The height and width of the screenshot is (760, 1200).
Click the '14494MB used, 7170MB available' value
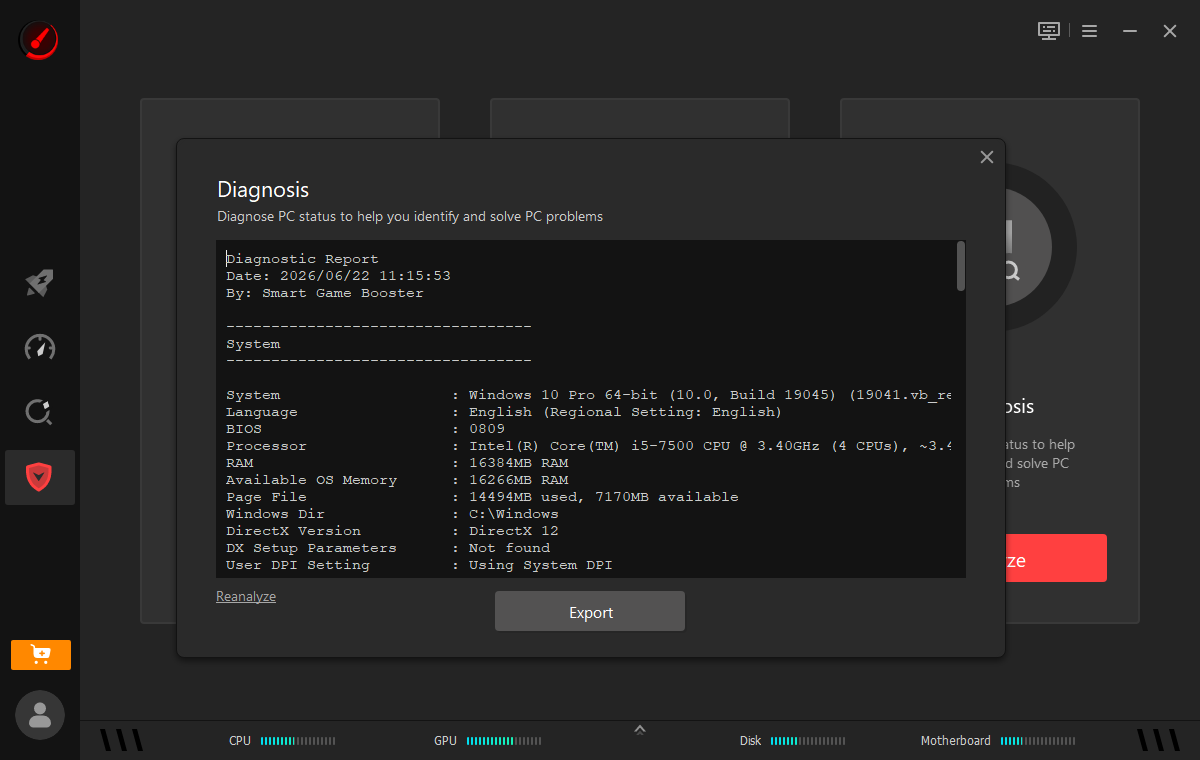tap(604, 497)
